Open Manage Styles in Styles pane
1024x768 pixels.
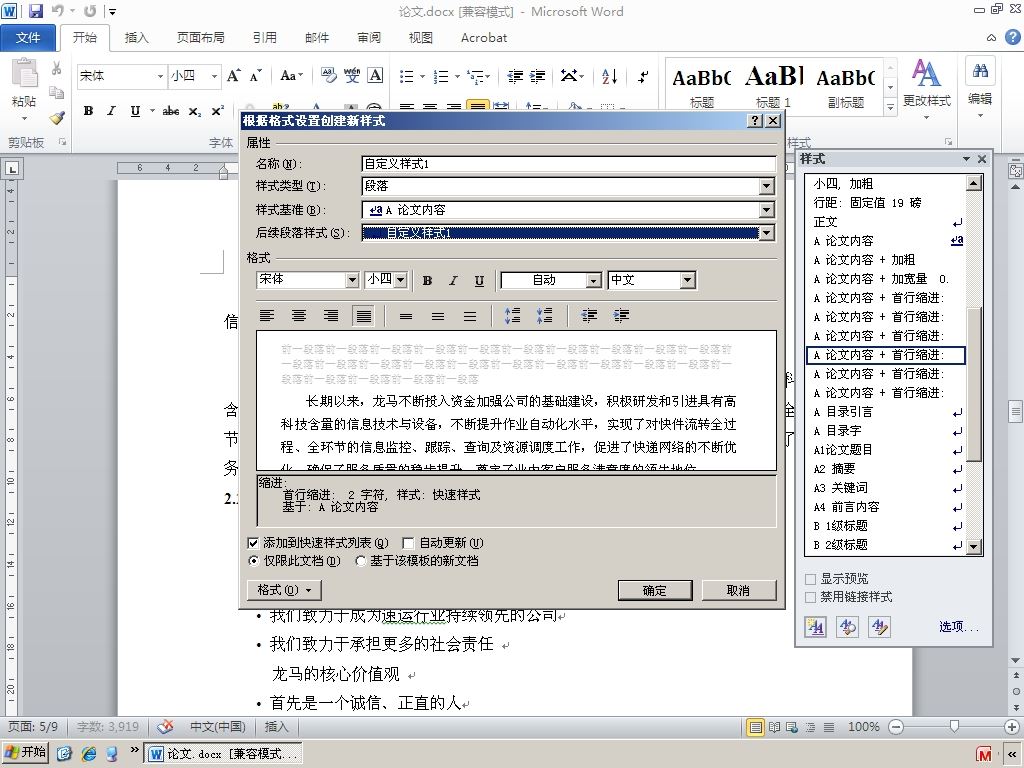[880, 627]
